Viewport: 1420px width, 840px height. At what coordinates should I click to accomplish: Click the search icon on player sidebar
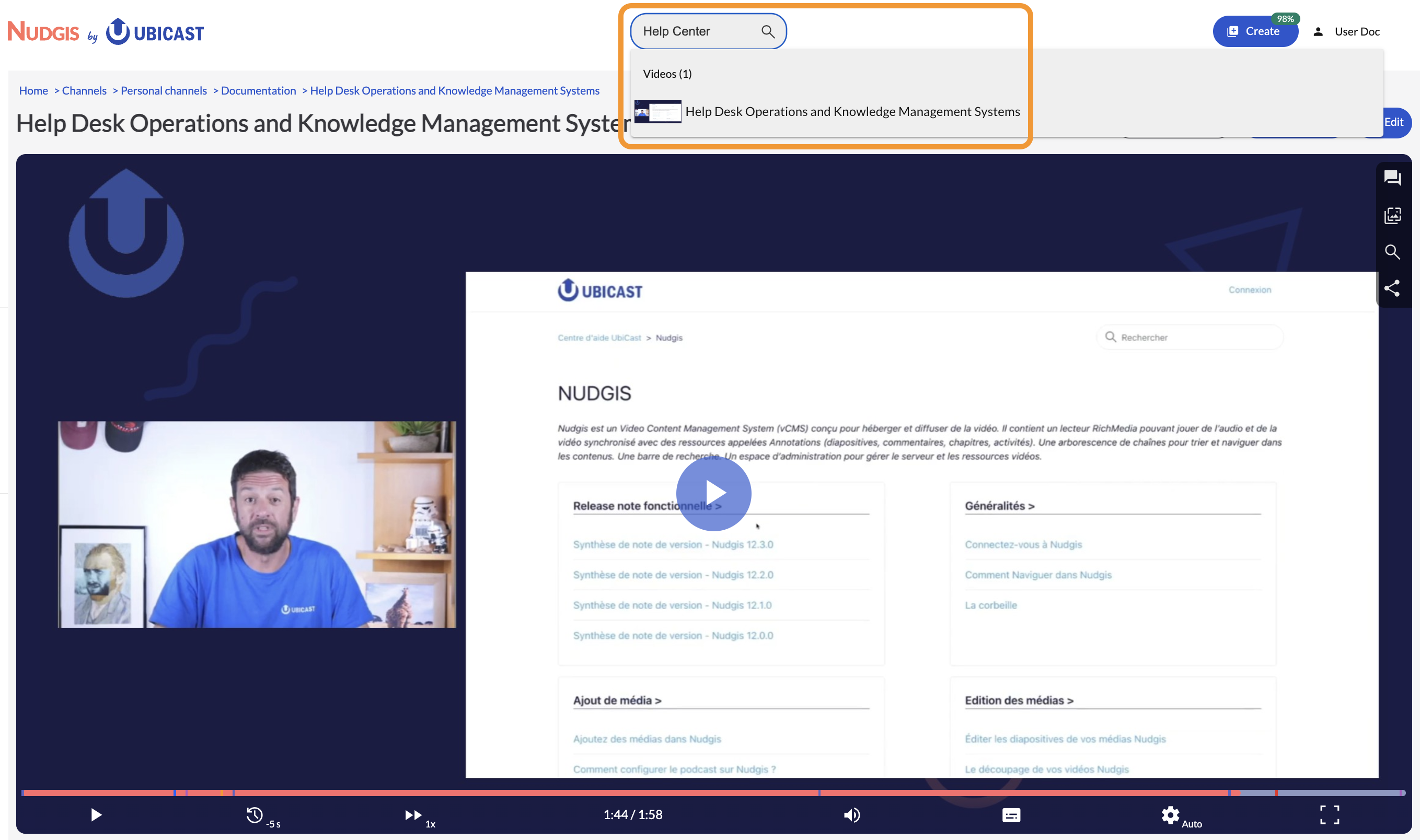(1392, 252)
